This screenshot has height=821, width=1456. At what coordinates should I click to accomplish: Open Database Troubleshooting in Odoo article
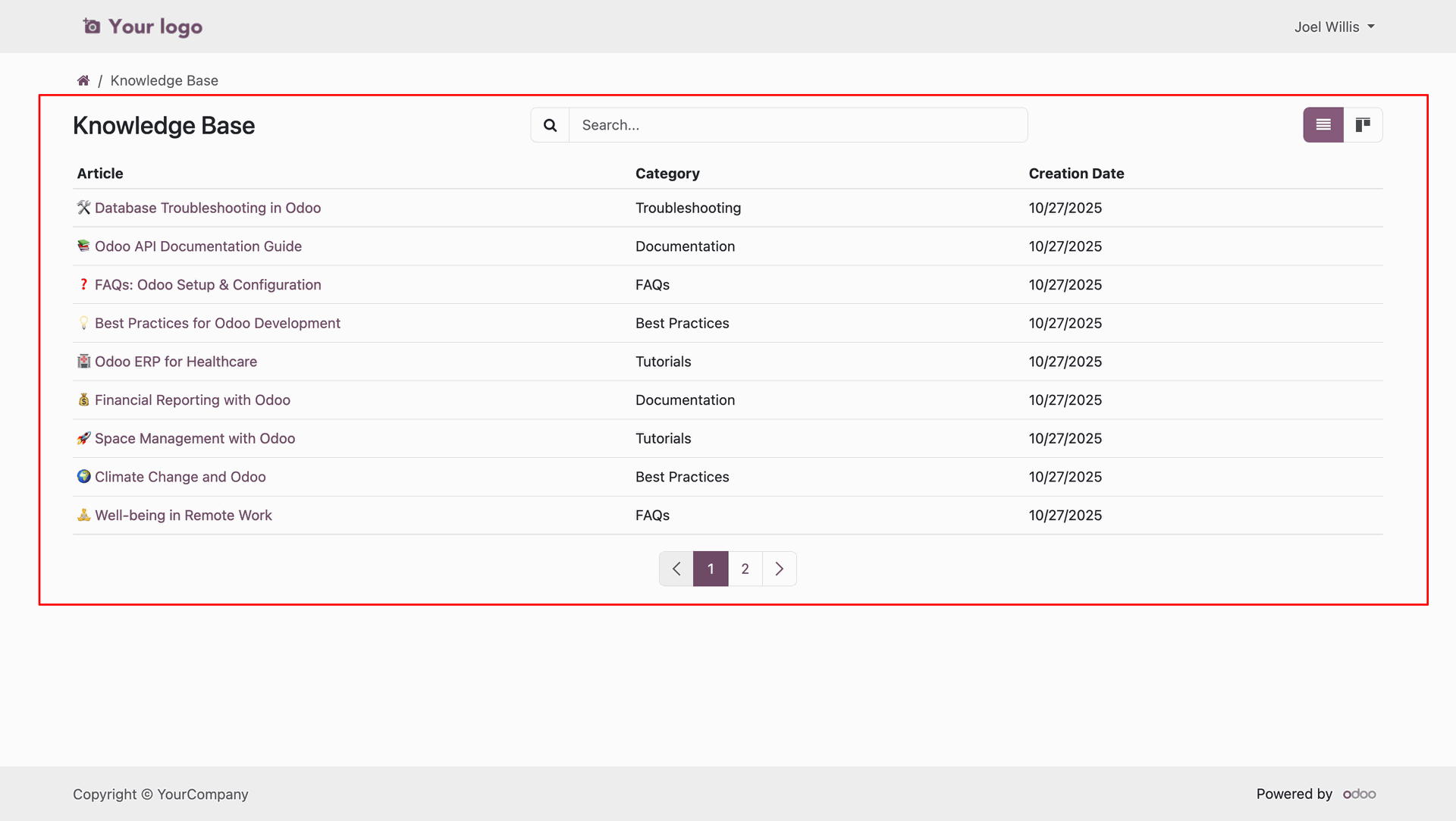click(207, 208)
